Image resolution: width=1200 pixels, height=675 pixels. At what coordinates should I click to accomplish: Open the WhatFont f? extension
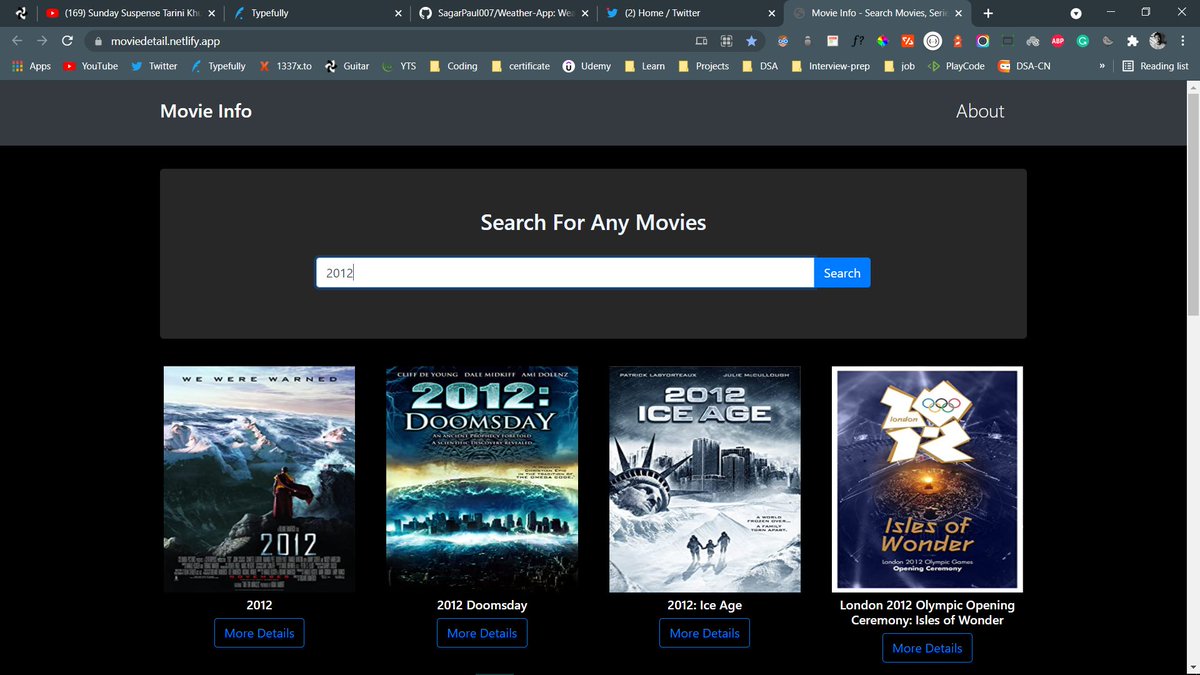tap(857, 41)
